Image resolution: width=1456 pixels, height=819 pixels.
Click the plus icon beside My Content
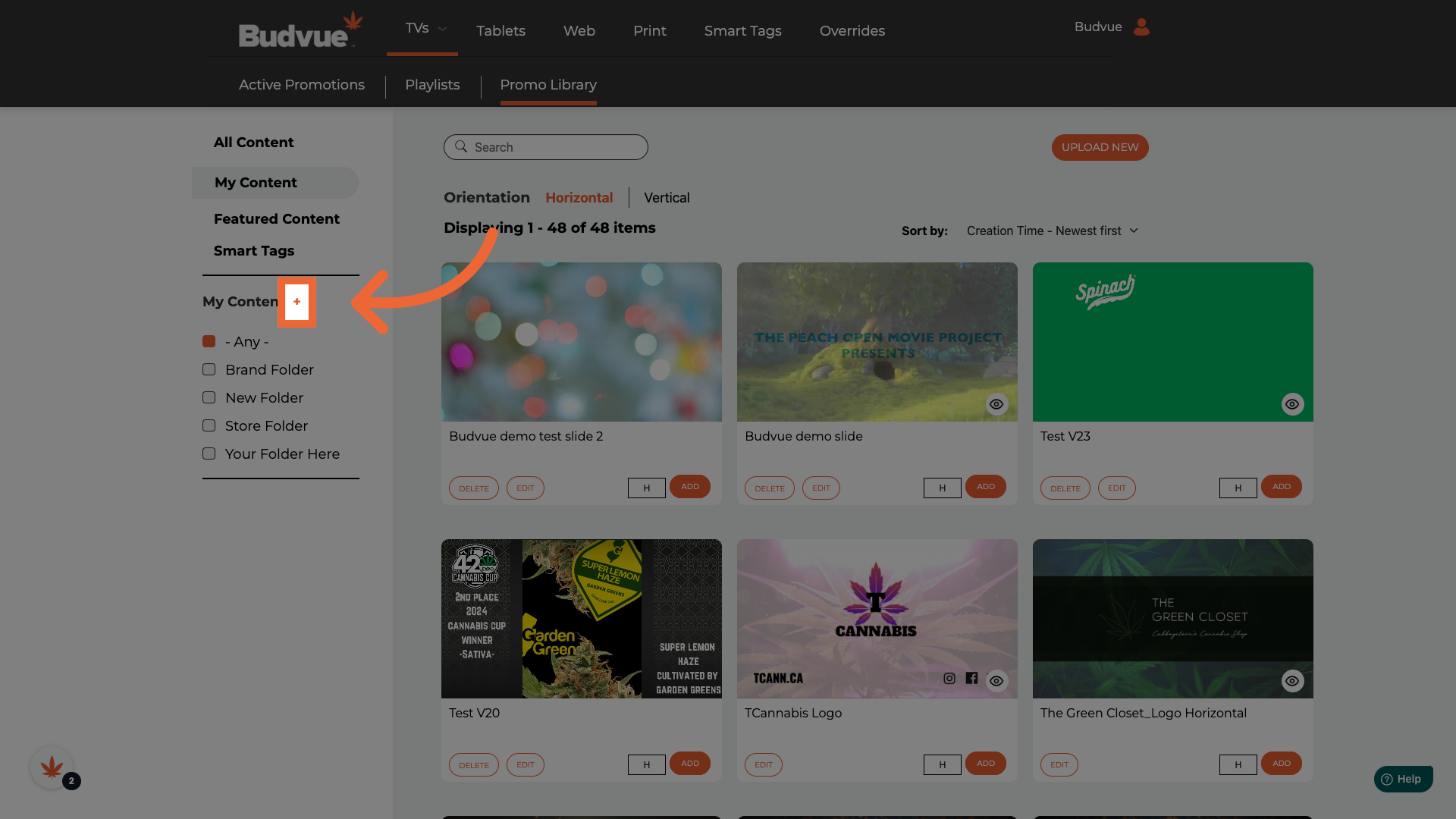pos(297,302)
